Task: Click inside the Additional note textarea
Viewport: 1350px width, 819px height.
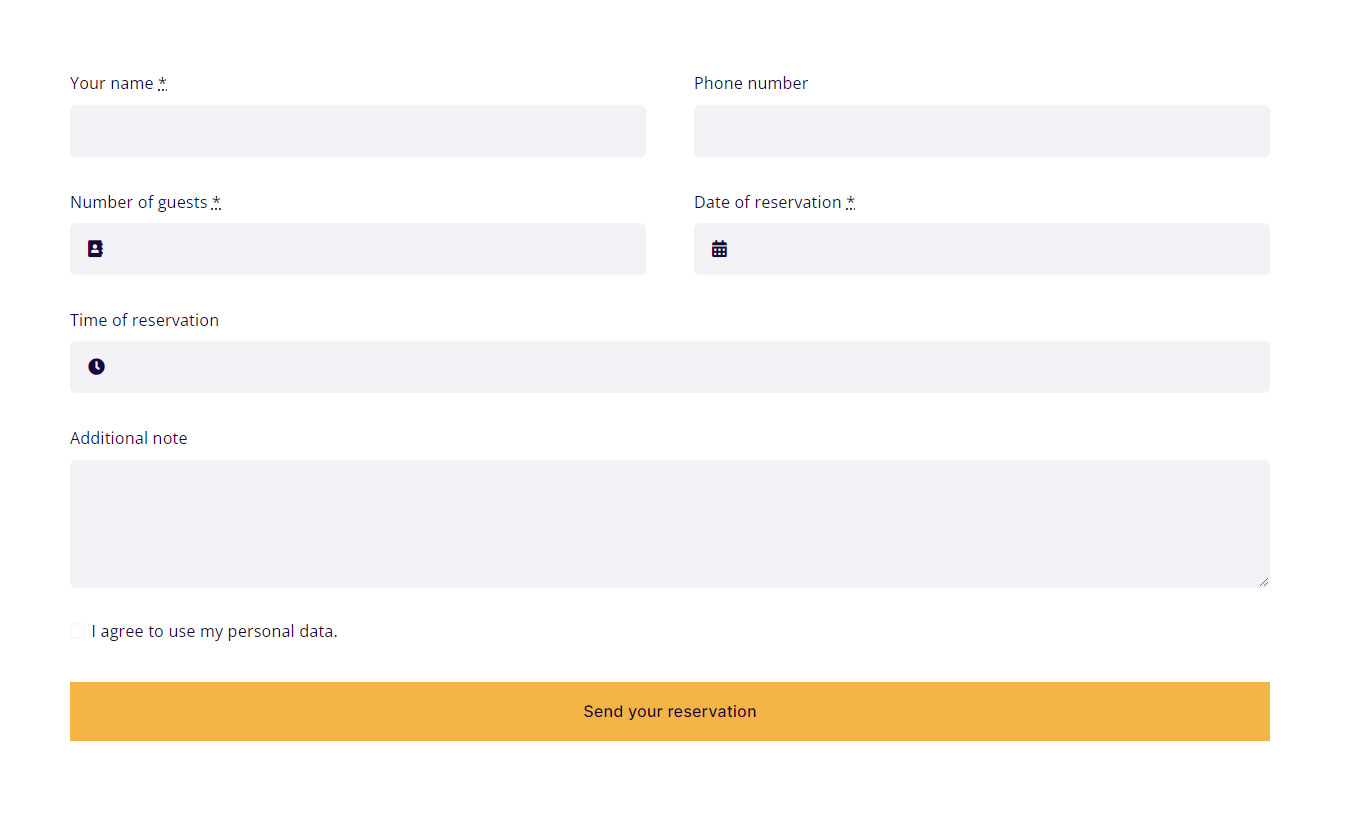Action: click(670, 524)
